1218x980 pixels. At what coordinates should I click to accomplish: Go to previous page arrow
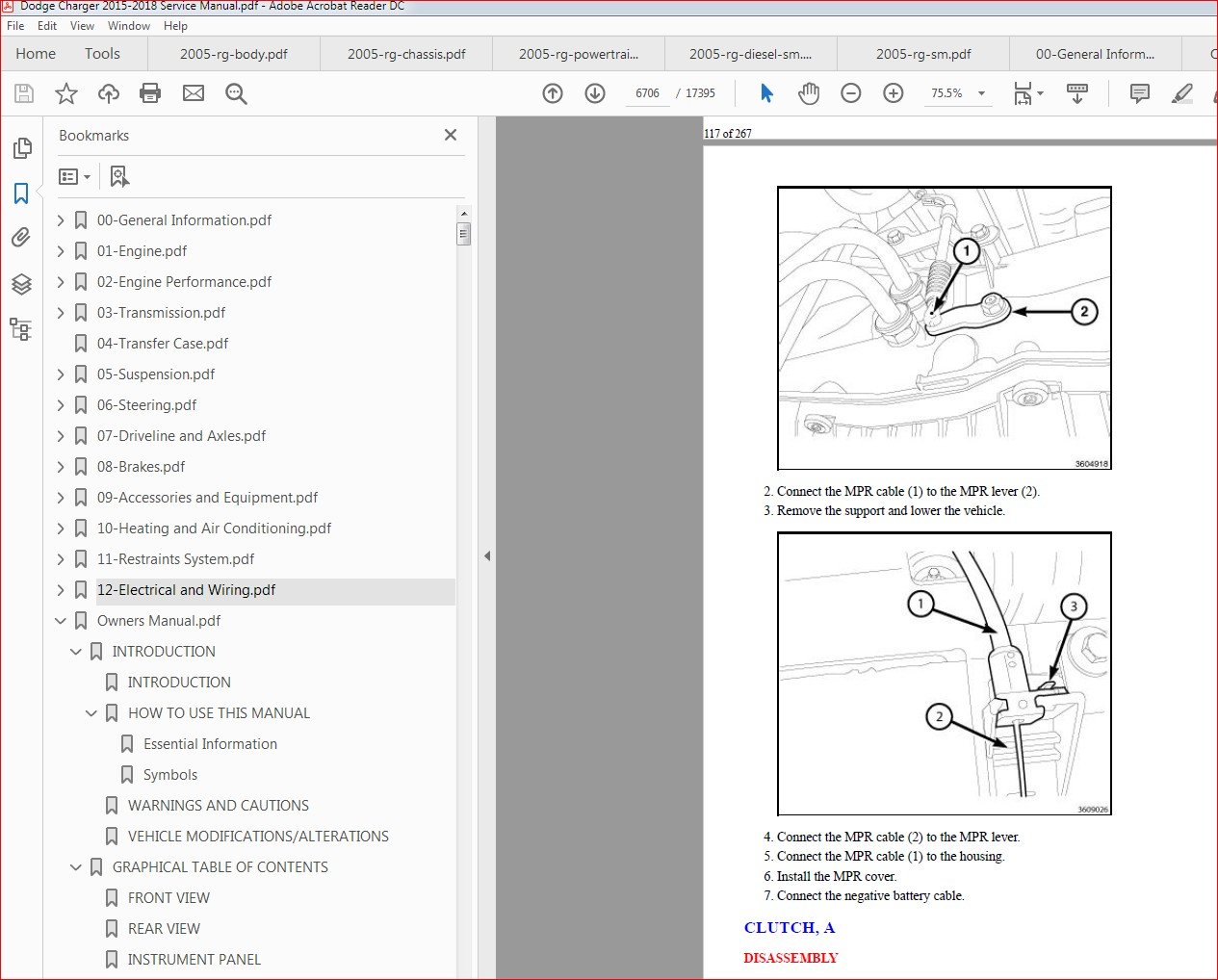coord(553,93)
